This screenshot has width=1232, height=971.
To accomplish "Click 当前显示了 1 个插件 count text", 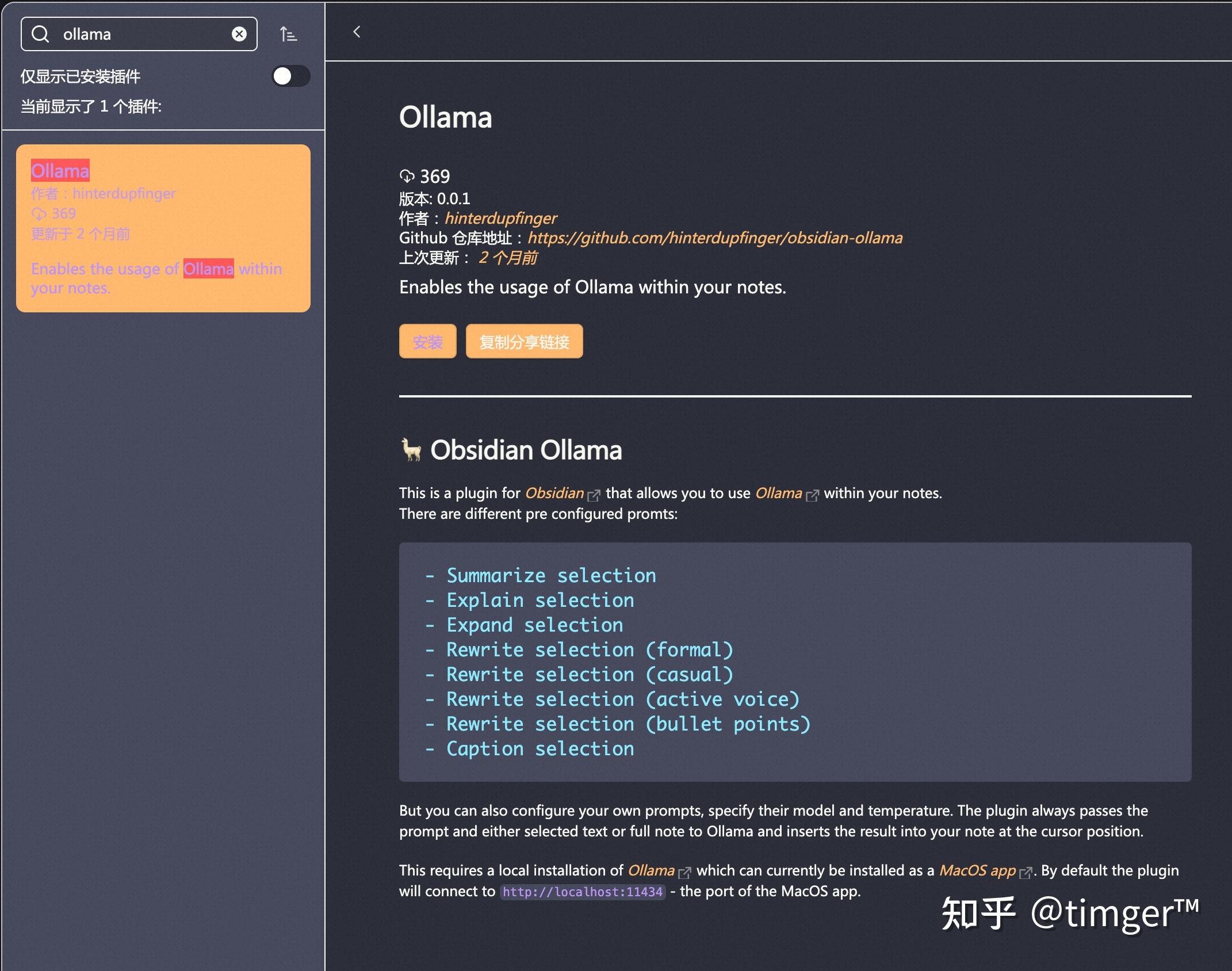I will click(x=91, y=106).
